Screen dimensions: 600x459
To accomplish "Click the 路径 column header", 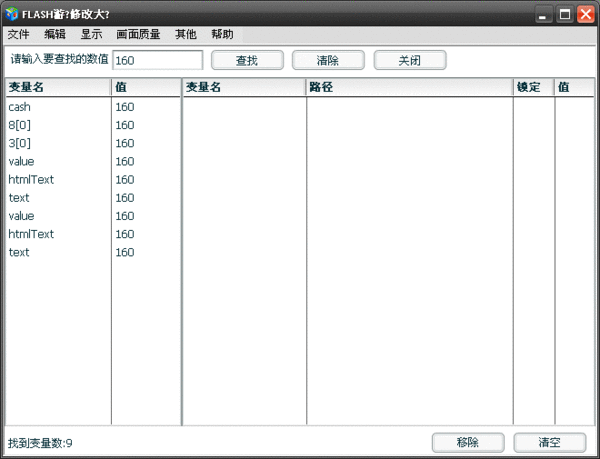I will point(409,87).
